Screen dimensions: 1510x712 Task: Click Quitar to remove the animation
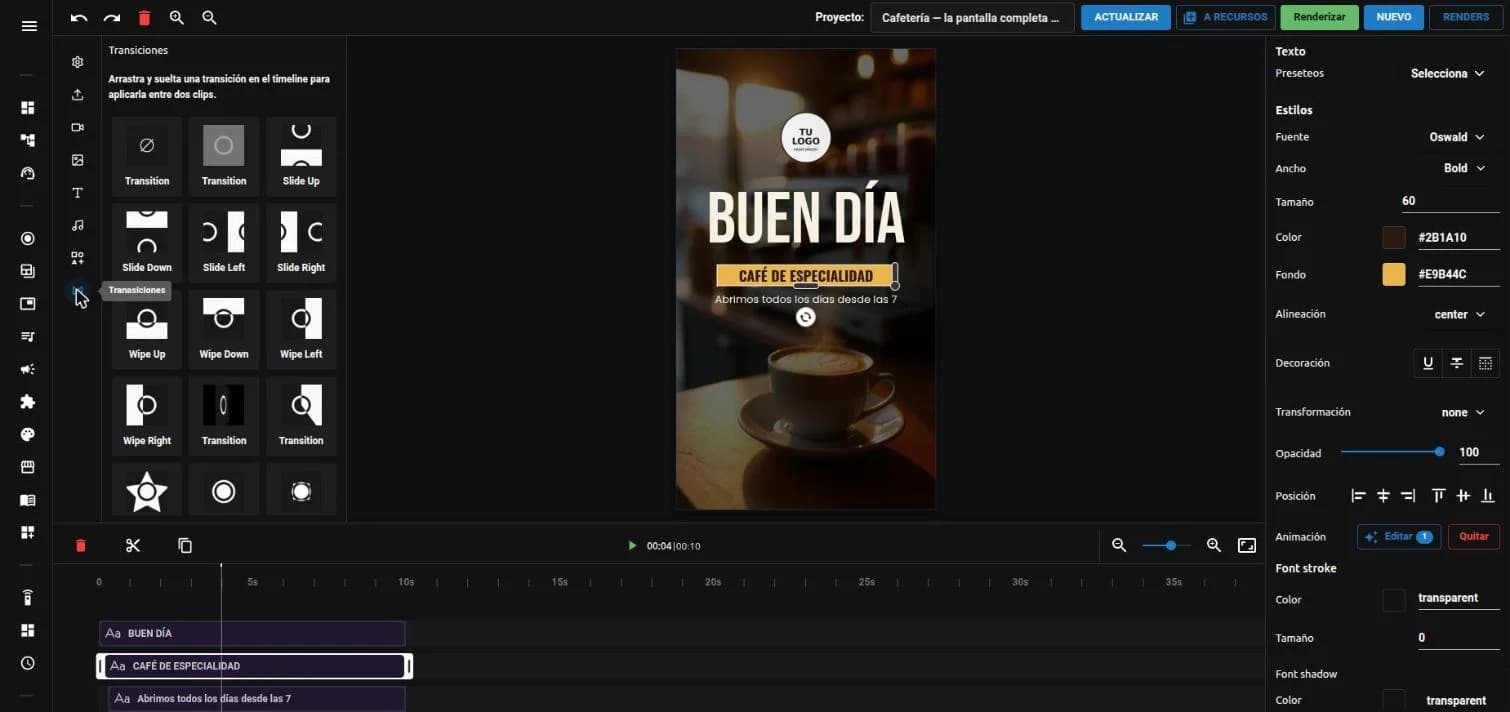[1474, 537]
